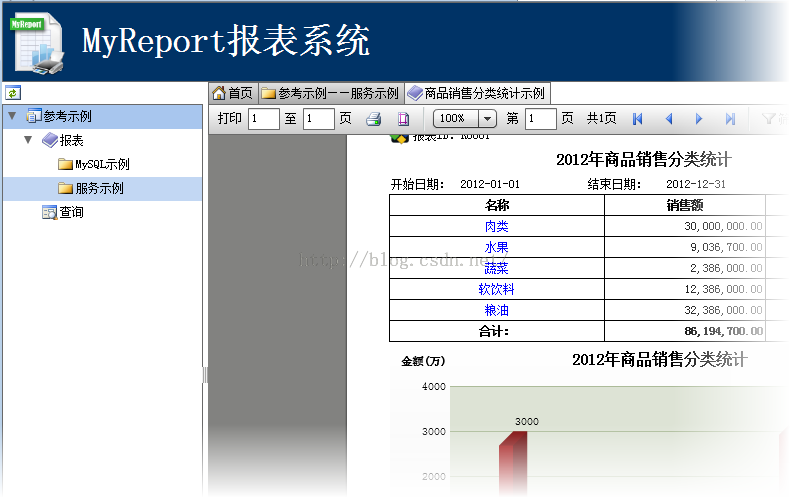This screenshot has height=498, width=790.
Task: Open the 蔬菜 category link
Action: [496, 268]
